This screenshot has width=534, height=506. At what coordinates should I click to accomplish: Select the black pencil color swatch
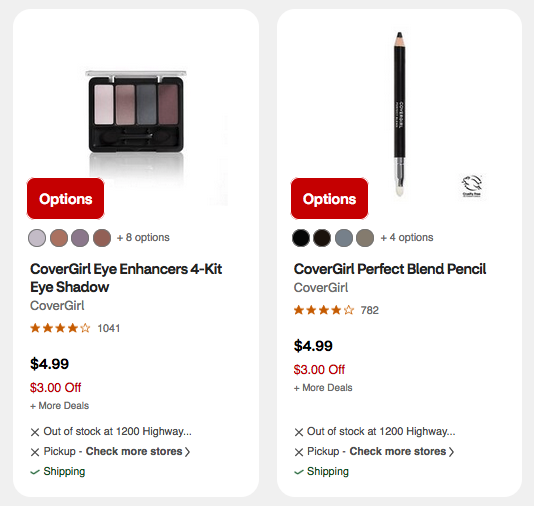(x=301, y=237)
